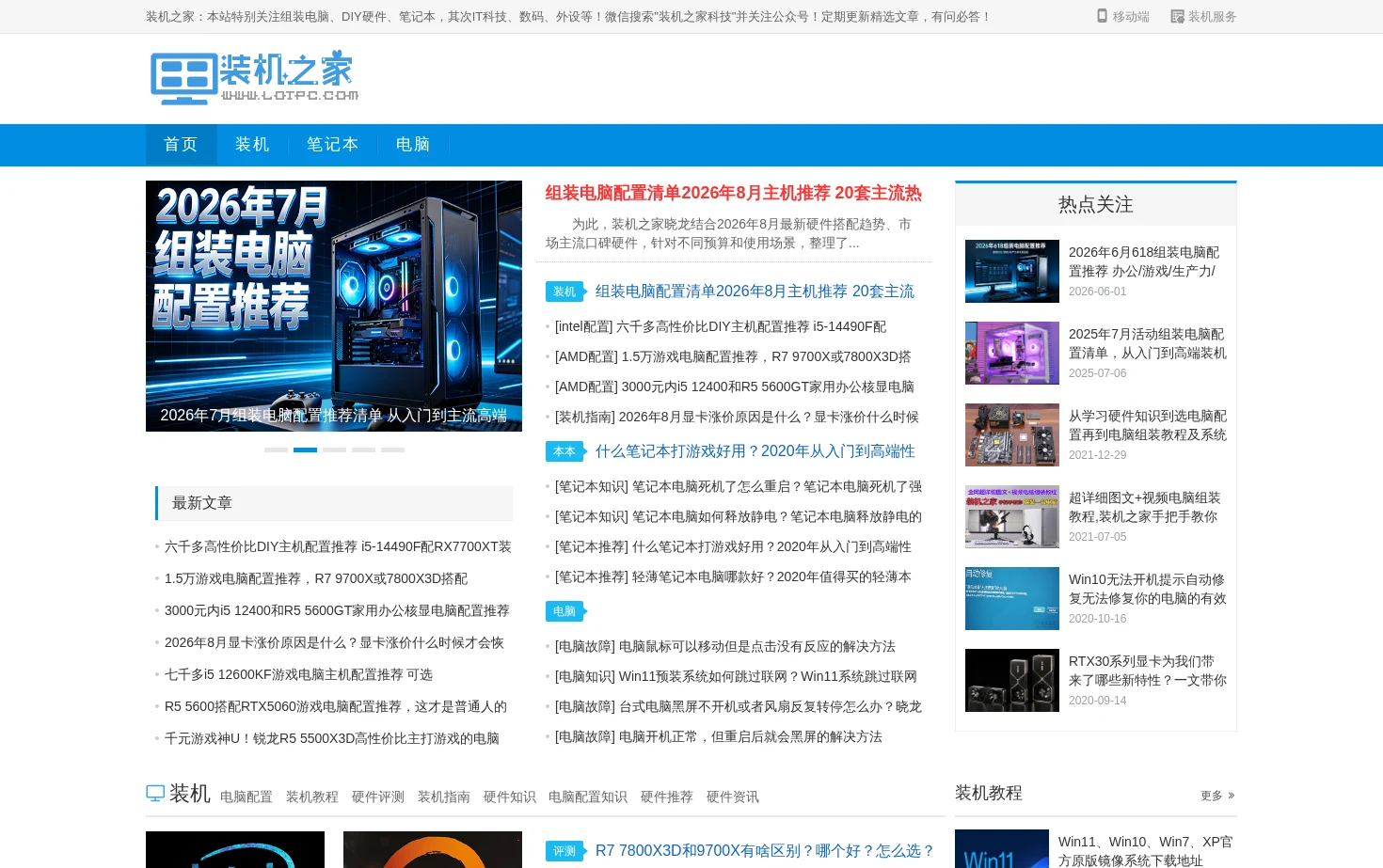Open latest article R5 5600搭配RTX5060
This screenshot has height=868, width=1383.
point(336,706)
